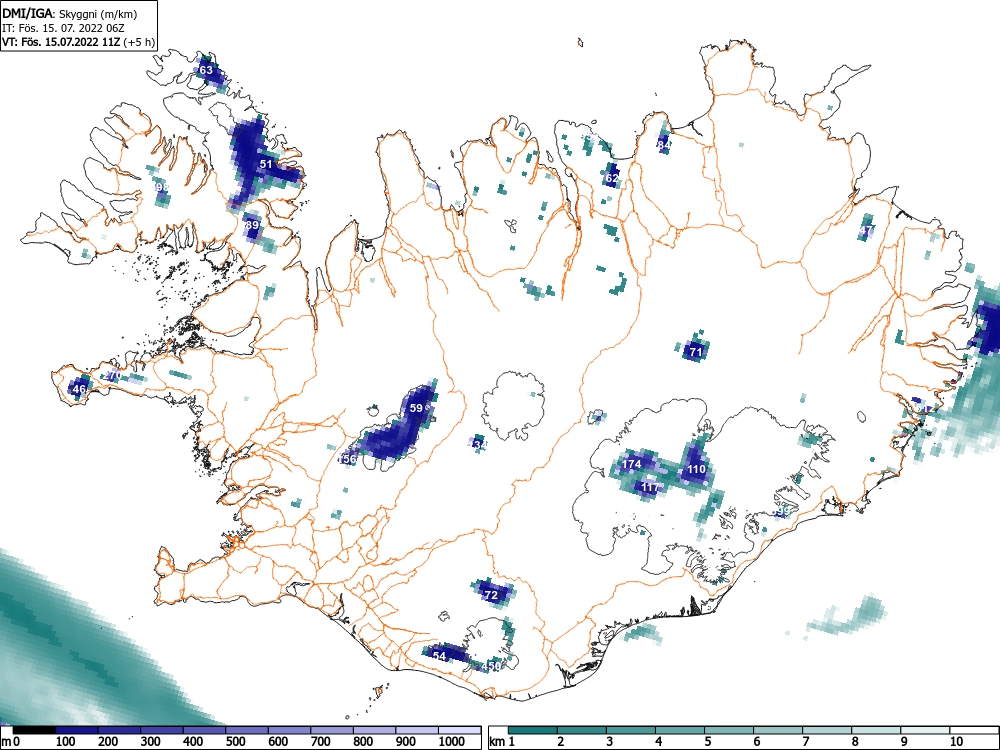
Task: Select the '117' visibility label
Action: [x=650, y=487]
